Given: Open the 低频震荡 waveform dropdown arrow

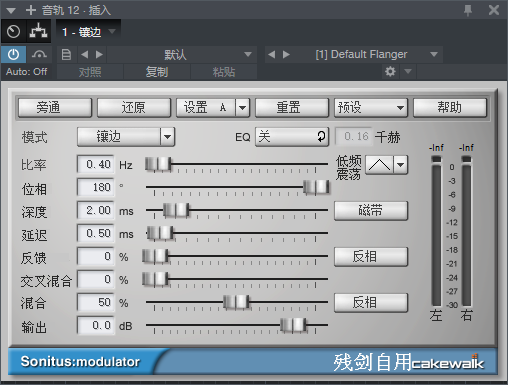Looking at the screenshot, I should [x=401, y=165].
